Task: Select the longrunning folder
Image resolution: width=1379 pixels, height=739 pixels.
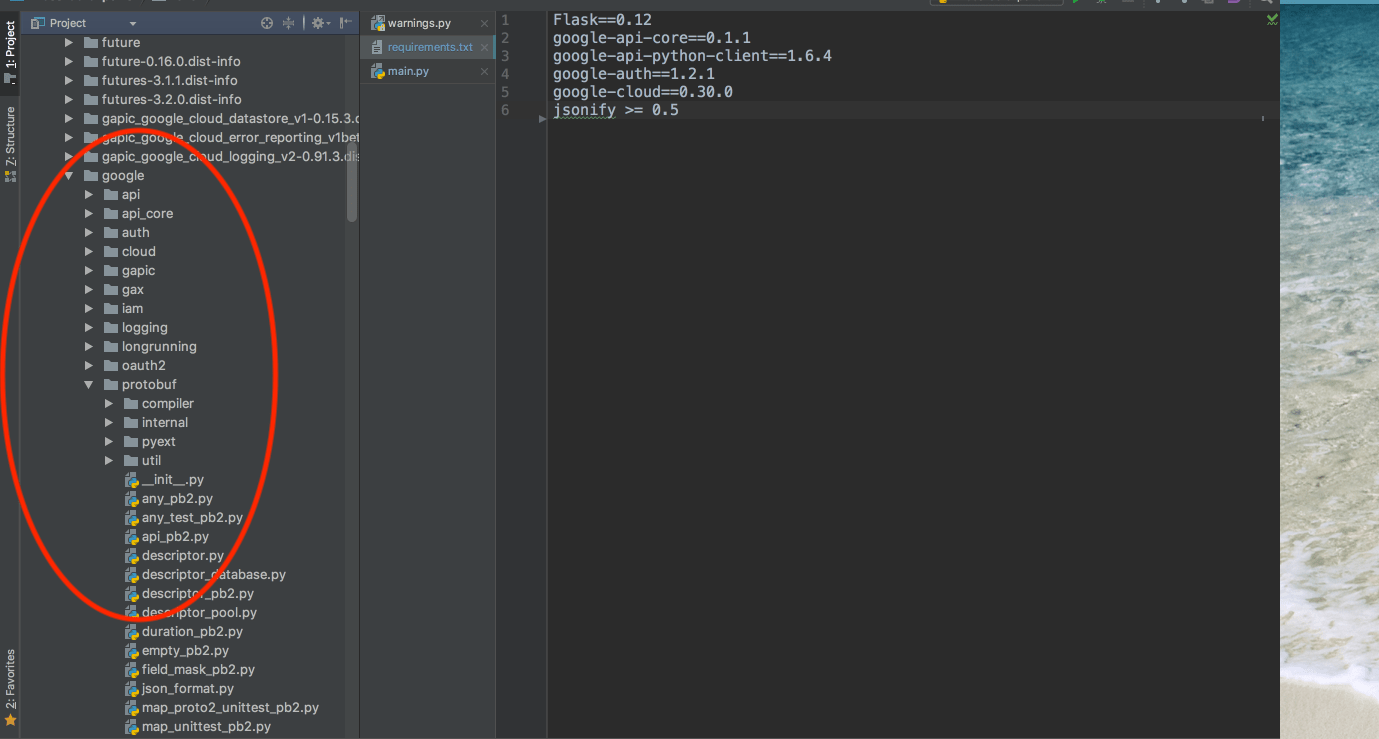Action: pyautogui.click(x=159, y=347)
